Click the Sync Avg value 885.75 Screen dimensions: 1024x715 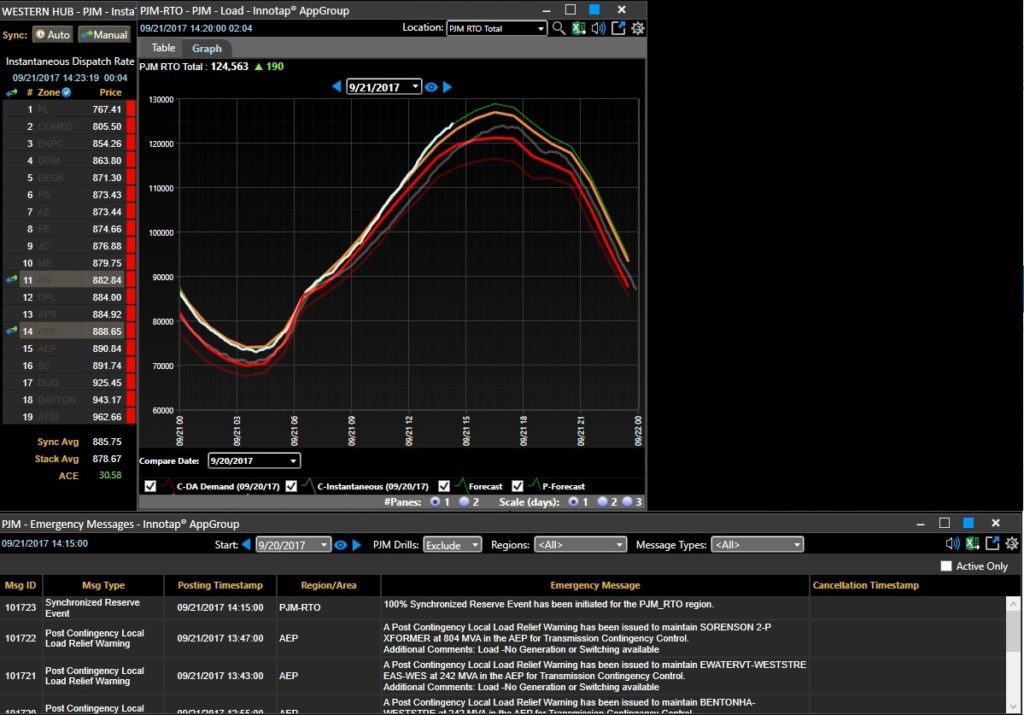pyautogui.click(x=107, y=441)
